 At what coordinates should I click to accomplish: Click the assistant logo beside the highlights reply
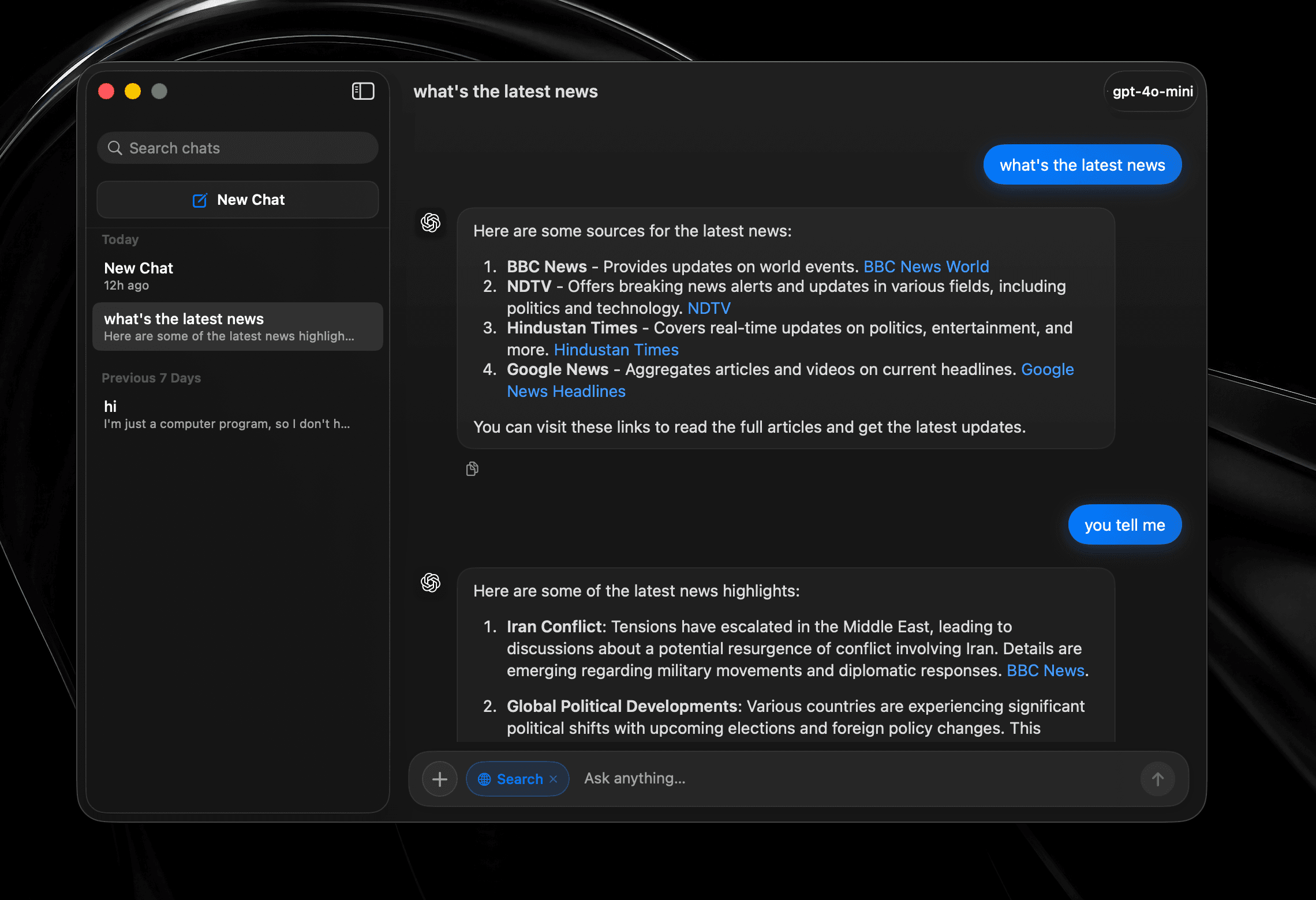pyautogui.click(x=431, y=583)
